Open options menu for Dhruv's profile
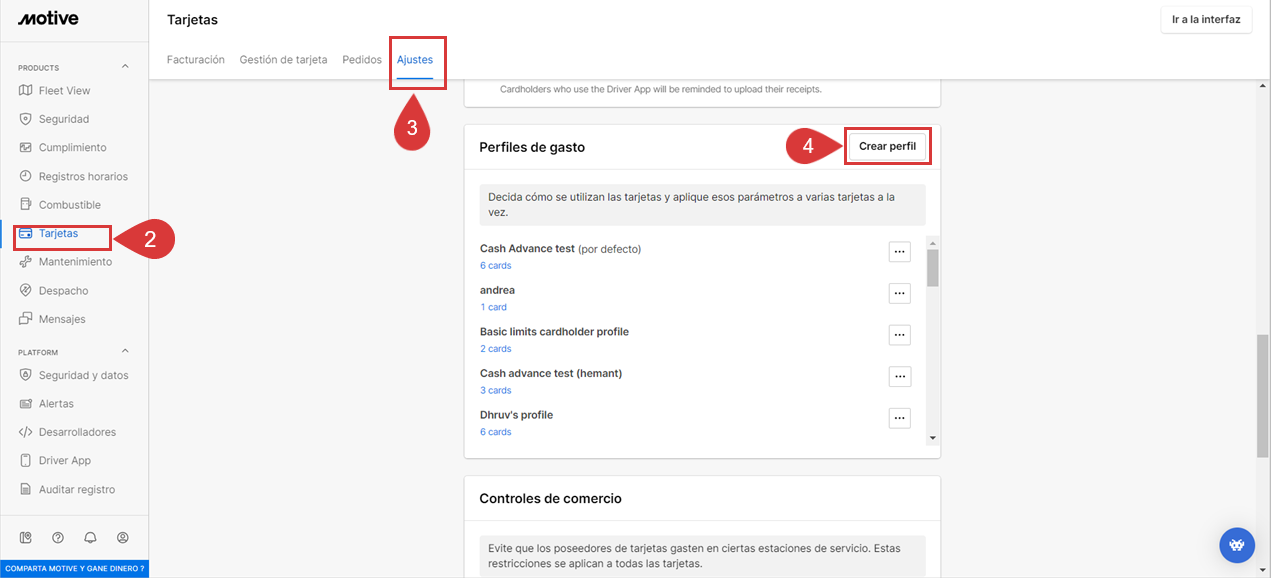 click(900, 418)
